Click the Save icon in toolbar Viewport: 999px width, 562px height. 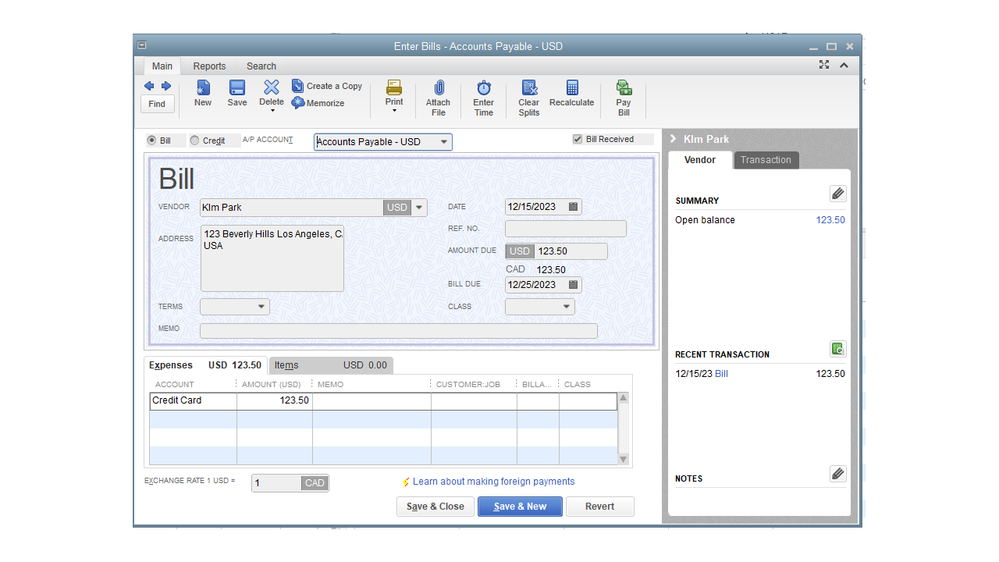(237, 89)
